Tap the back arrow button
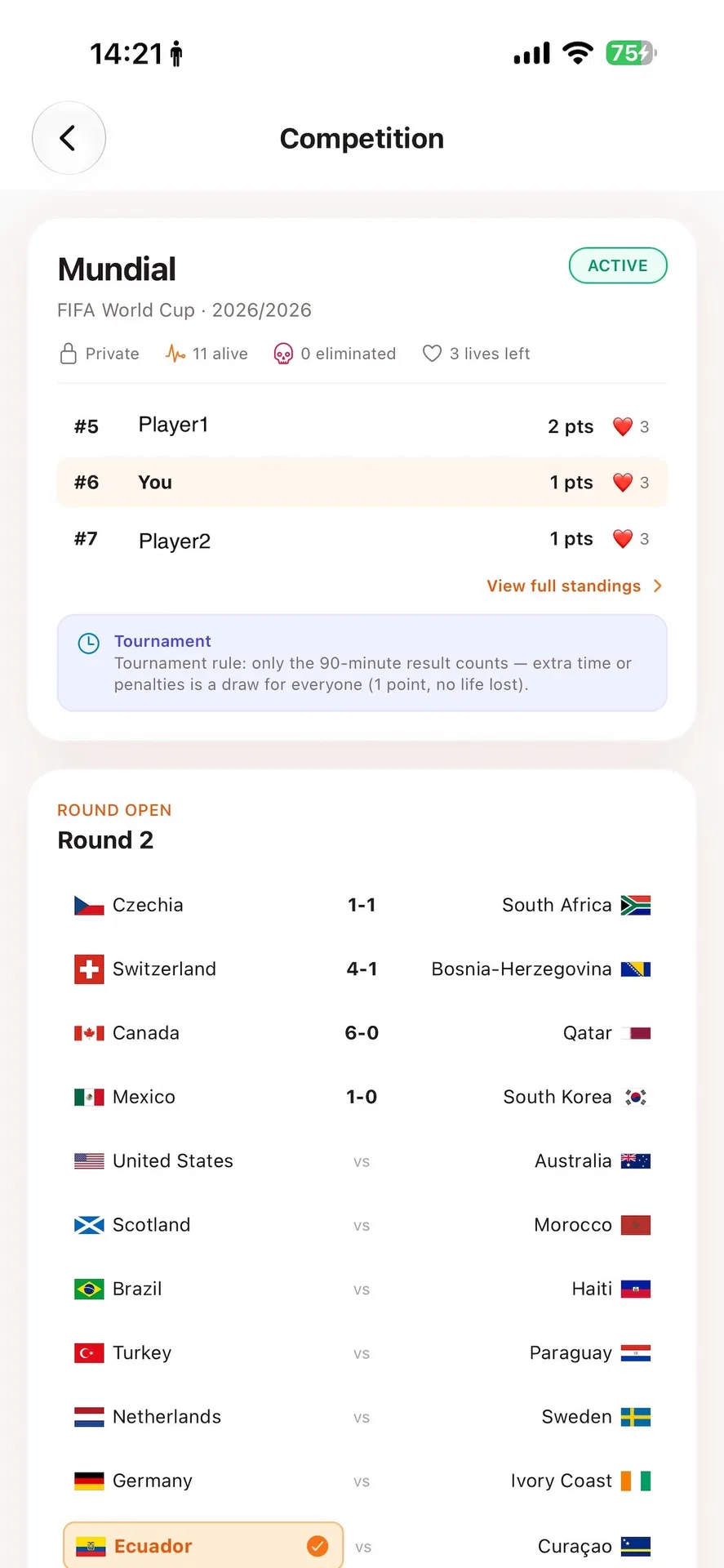Screen dimensions: 724x1568 [x=69, y=138]
